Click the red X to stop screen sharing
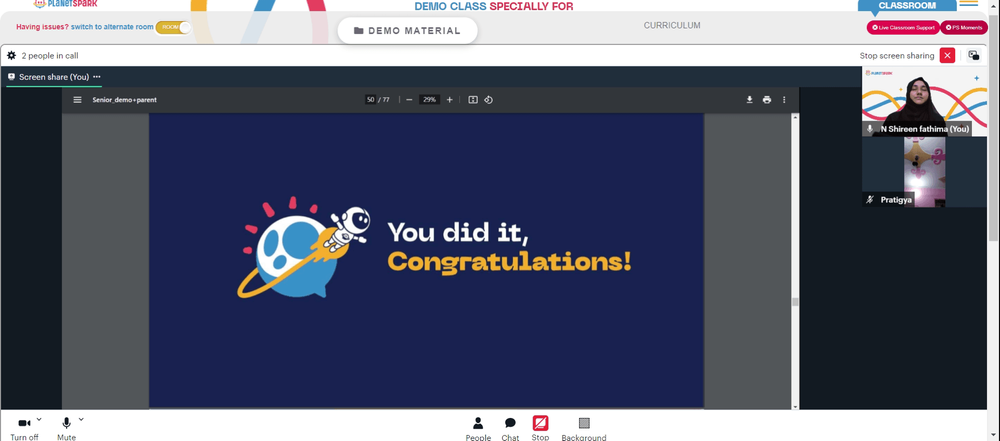 pos(948,56)
